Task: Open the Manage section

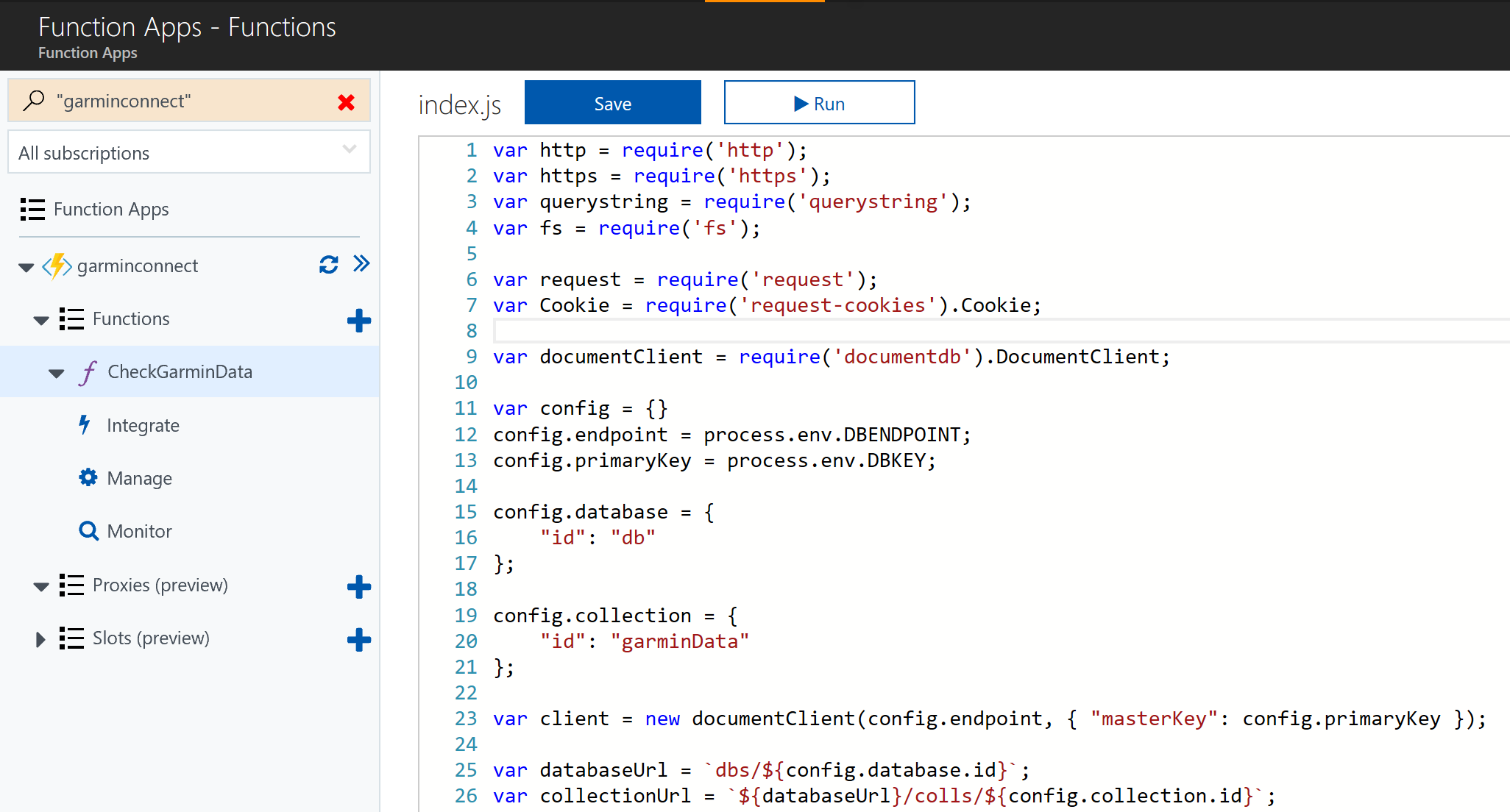Action: pos(139,478)
